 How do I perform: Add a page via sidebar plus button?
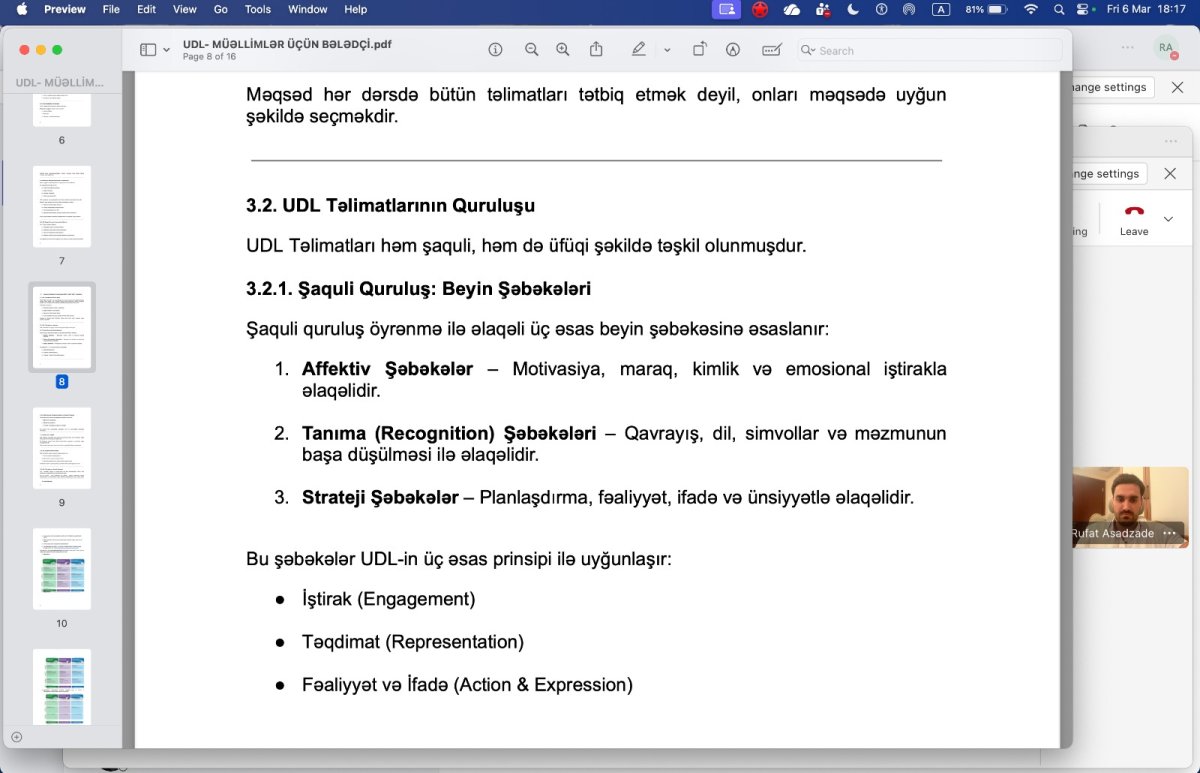point(16,737)
